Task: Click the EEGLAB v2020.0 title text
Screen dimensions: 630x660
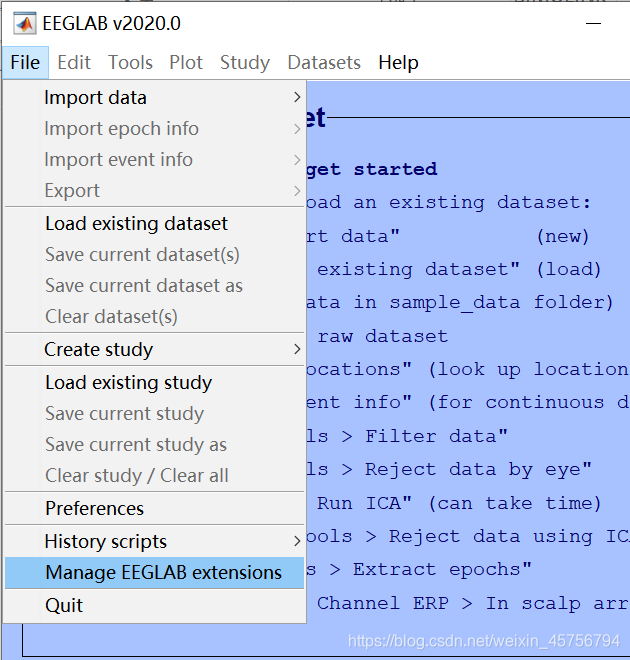Action: tap(112, 24)
